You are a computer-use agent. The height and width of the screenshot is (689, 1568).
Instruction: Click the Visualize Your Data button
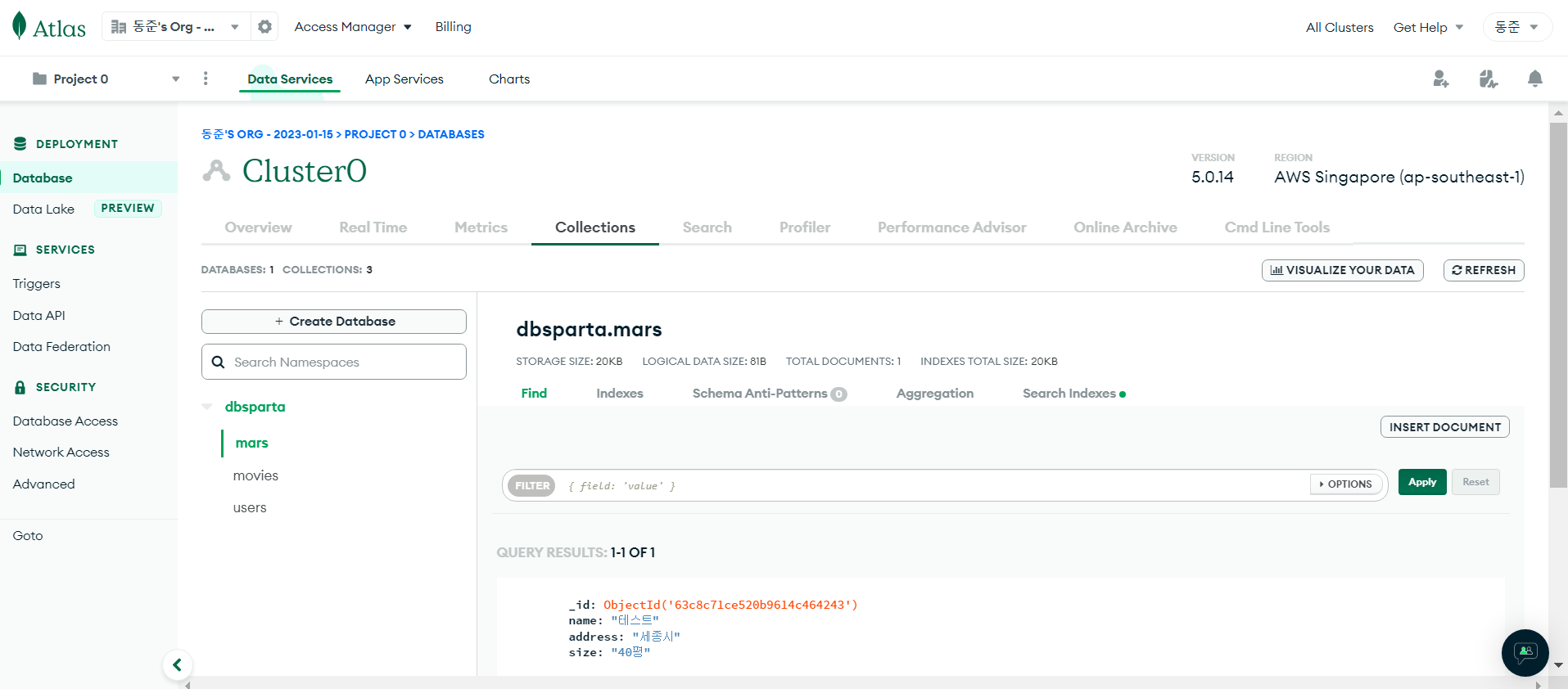1343,270
